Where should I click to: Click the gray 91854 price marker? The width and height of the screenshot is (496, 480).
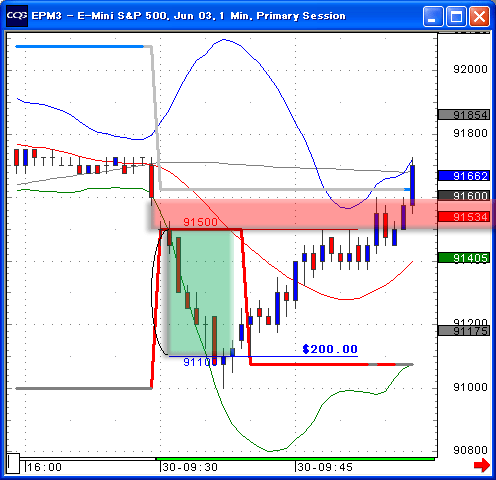[464, 115]
